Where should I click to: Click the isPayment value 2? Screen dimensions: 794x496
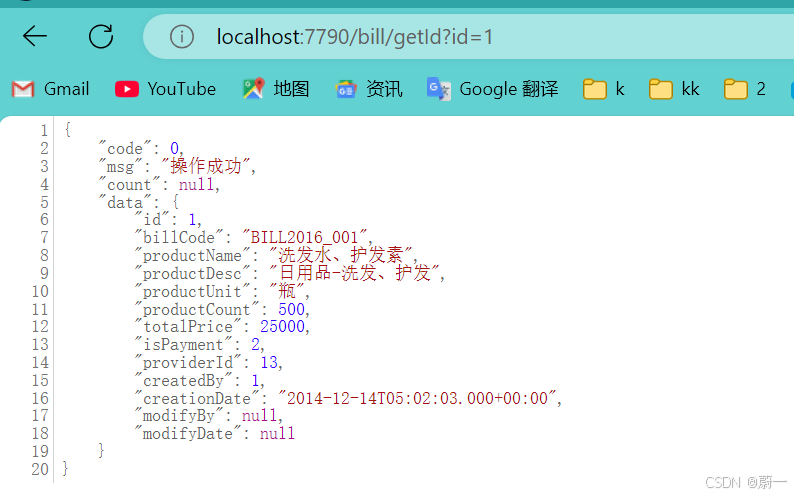click(x=255, y=345)
